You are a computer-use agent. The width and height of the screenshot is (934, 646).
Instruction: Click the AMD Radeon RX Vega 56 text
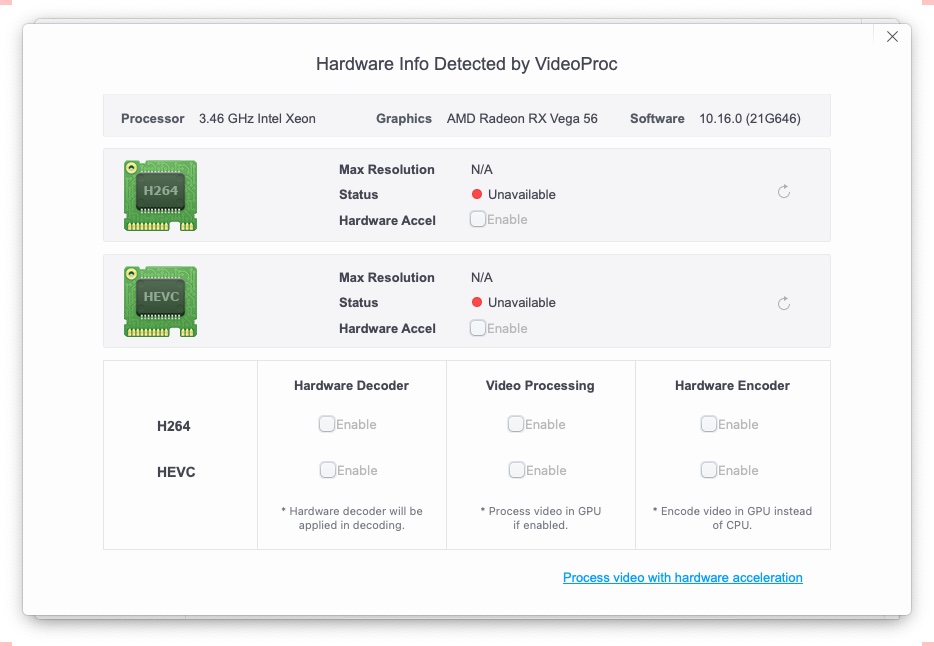pos(522,119)
